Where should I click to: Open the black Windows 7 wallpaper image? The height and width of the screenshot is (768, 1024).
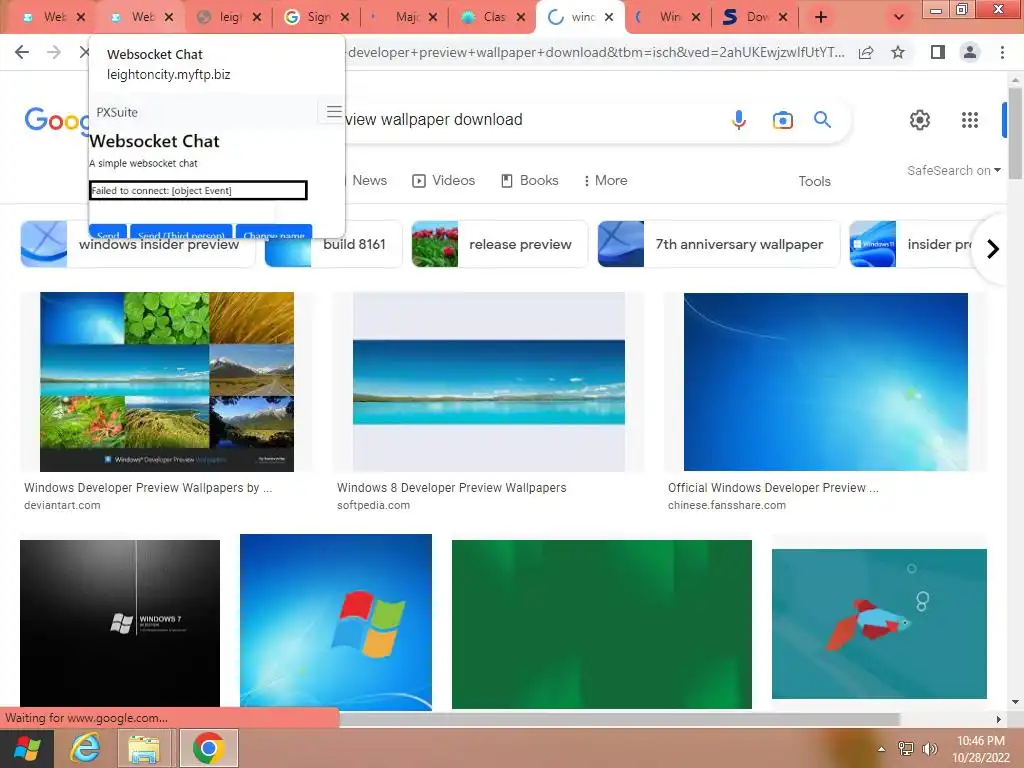pos(120,623)
